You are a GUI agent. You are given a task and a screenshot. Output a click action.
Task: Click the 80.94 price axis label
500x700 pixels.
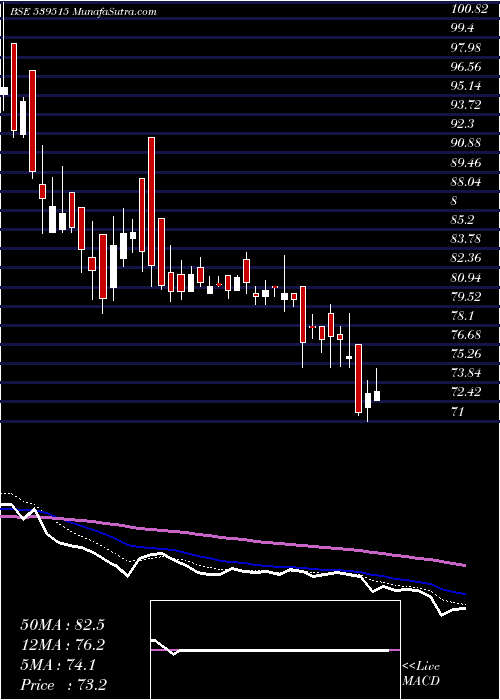point(466,278)
